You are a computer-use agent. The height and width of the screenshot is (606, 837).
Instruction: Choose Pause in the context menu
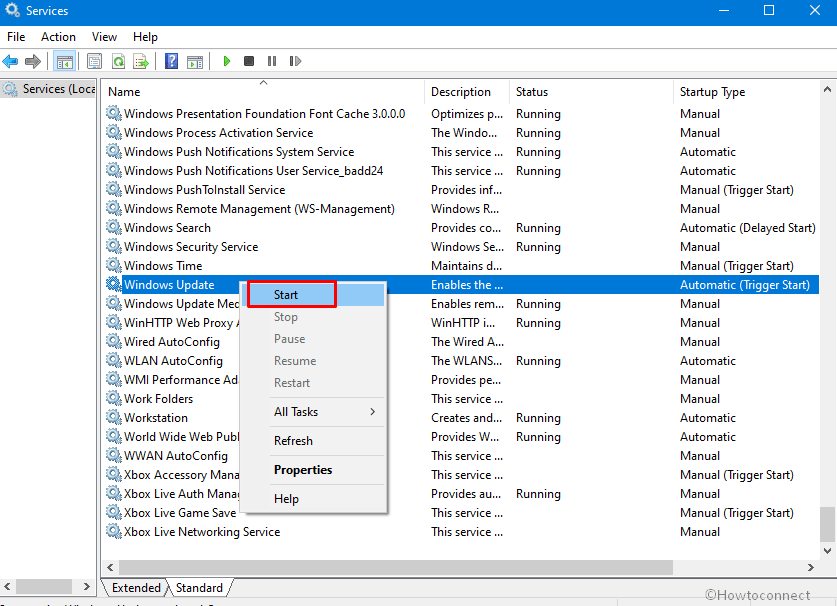pyautogui.click(x=315, y=339)
